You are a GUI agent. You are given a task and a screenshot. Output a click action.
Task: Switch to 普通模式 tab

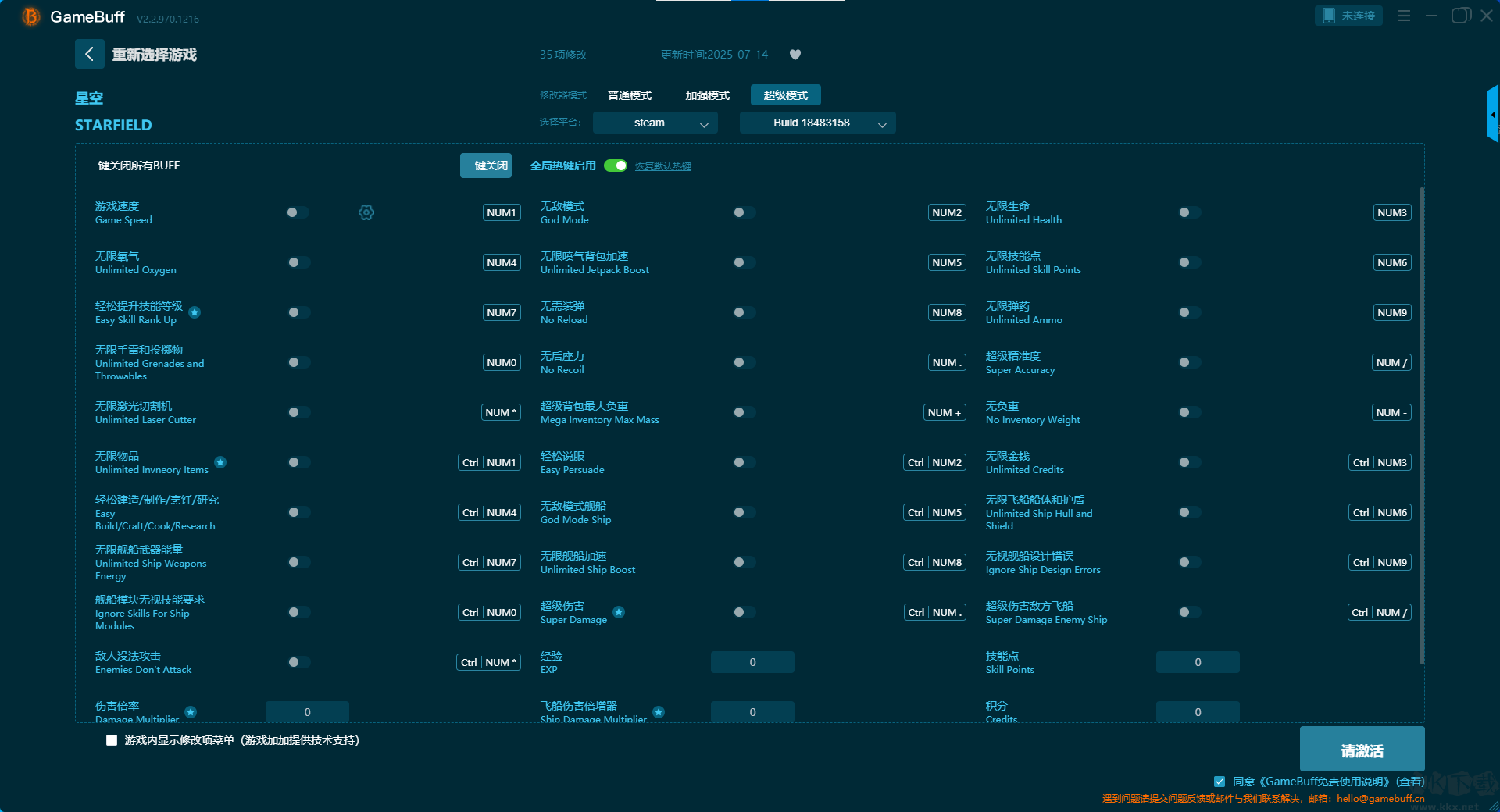(630, 95)
